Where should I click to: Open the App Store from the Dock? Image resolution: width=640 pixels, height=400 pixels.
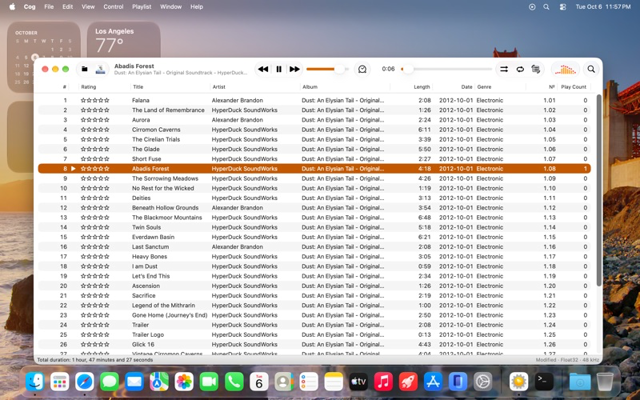click(433, 382)
